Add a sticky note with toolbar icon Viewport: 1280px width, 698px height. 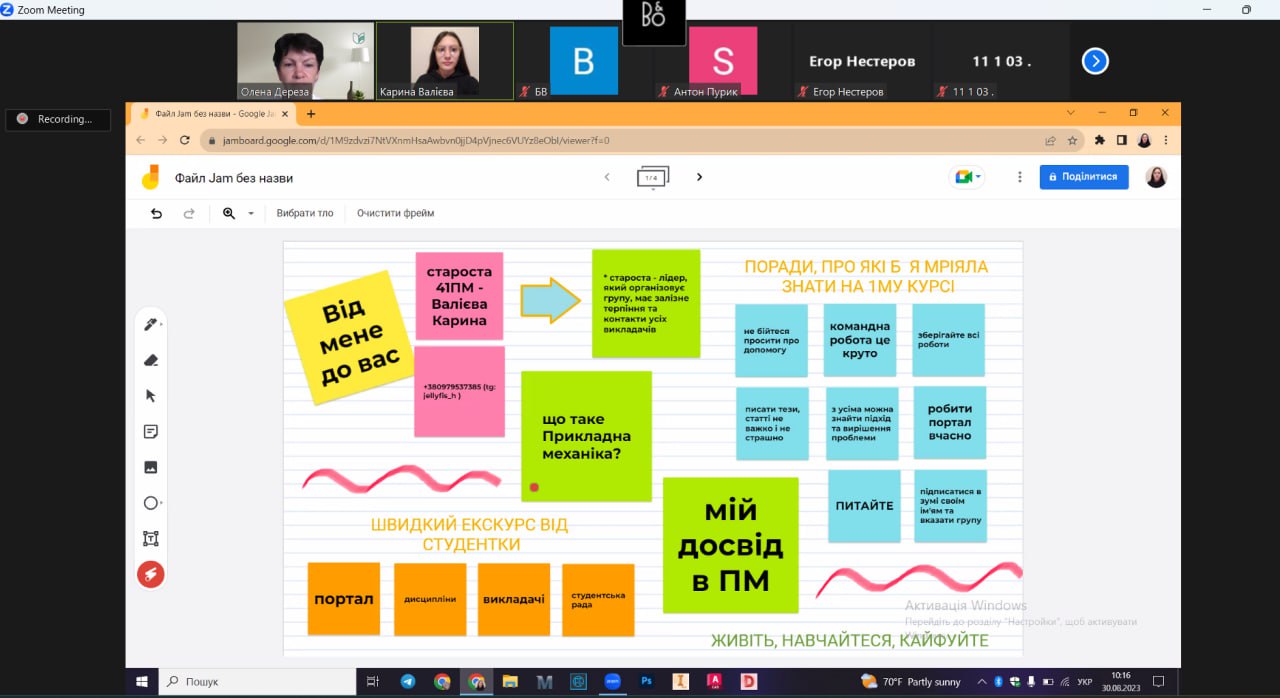(x=151, y=432)
